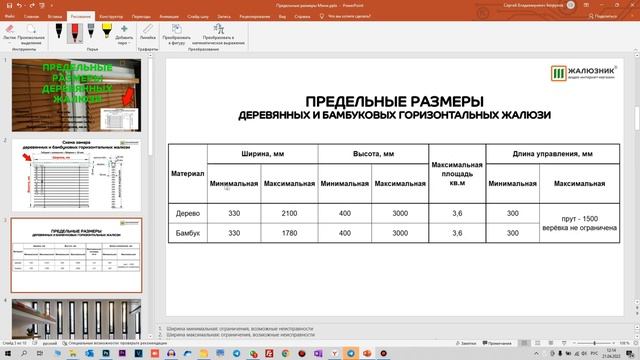Click Convert to Shape button
Image resolution: width=640 pixels, height=360 pixels.
coord(176,34)
